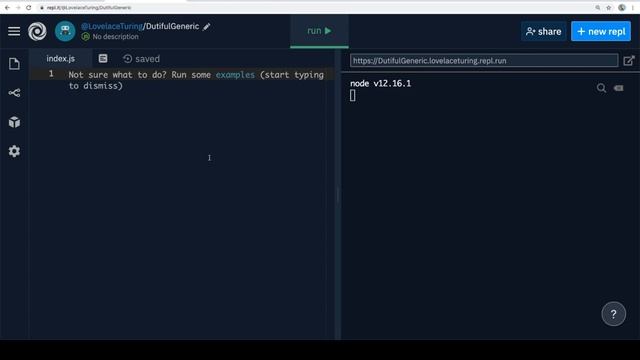Click the DutifulGeneric repl name
This screenshot has height=360, width=640.
click(172, 27)
